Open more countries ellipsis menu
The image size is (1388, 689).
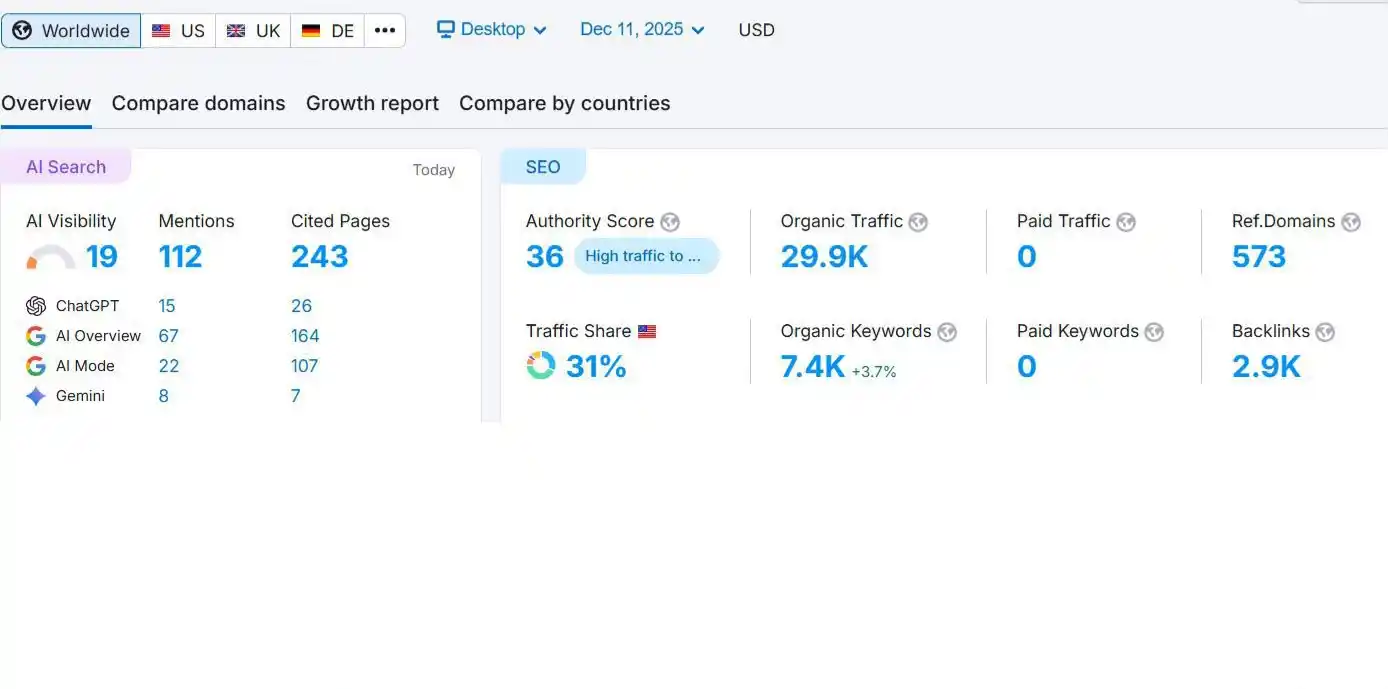tap(385, 31)
